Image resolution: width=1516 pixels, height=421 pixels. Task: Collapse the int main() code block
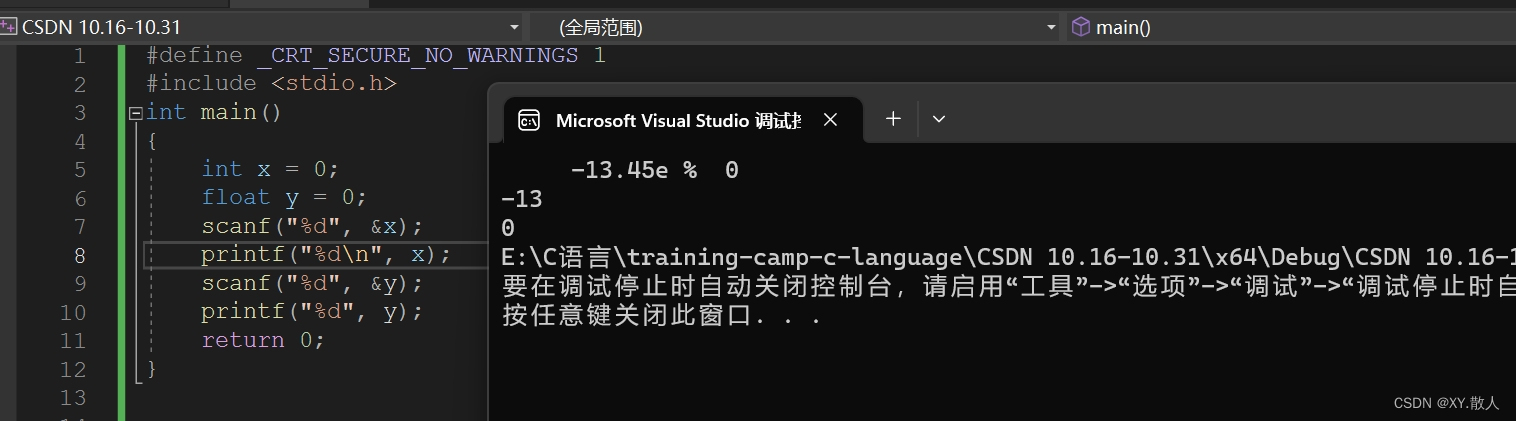(x=135, y=113)
